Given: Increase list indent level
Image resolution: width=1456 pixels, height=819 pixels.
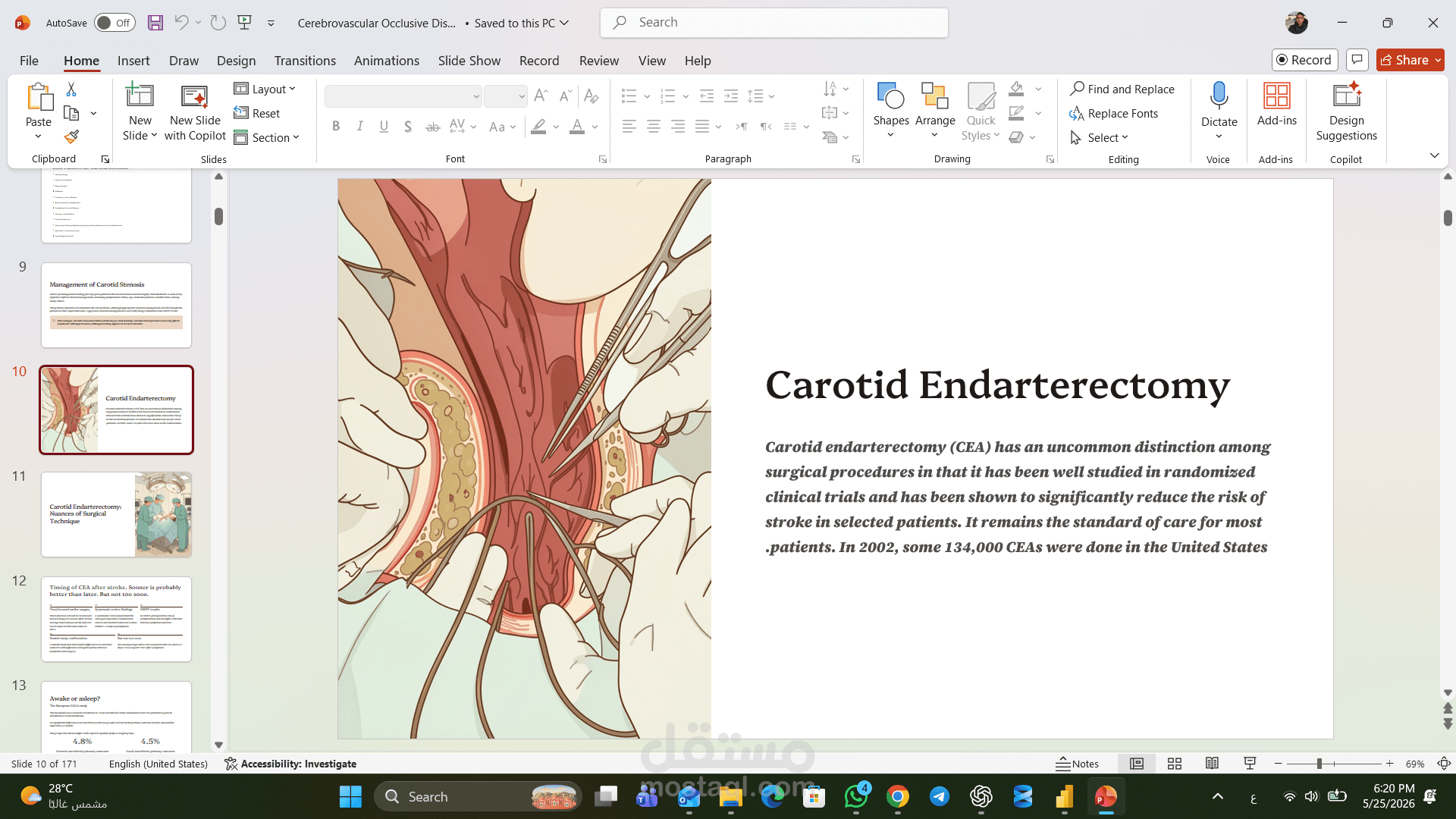Looking at the screenshot, I should 731,96.
